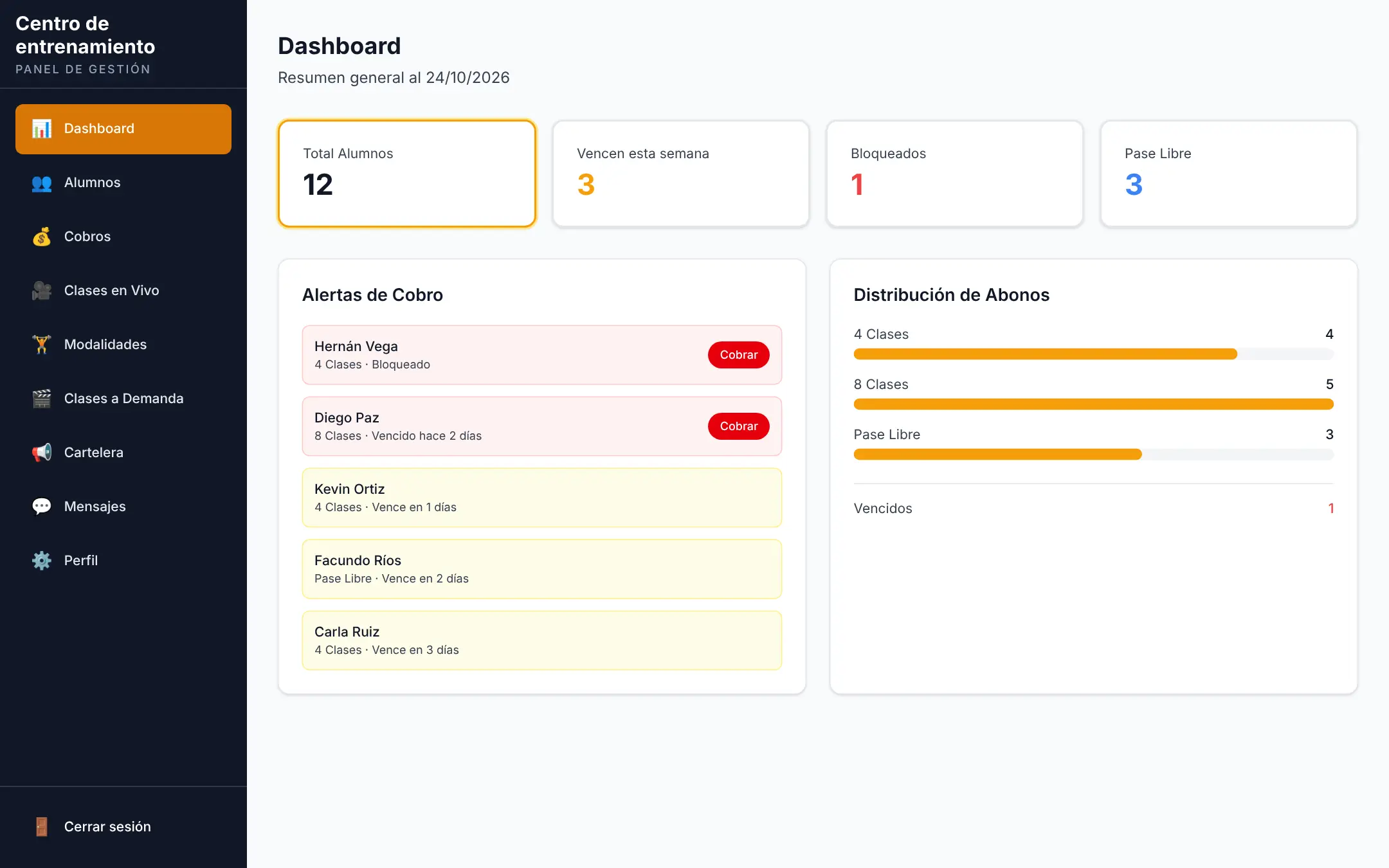This screenshot has width=1389, height=868.
Task: Open Mensajes in the sidebar
Action: pyautogui.click(x=123, y=507)
